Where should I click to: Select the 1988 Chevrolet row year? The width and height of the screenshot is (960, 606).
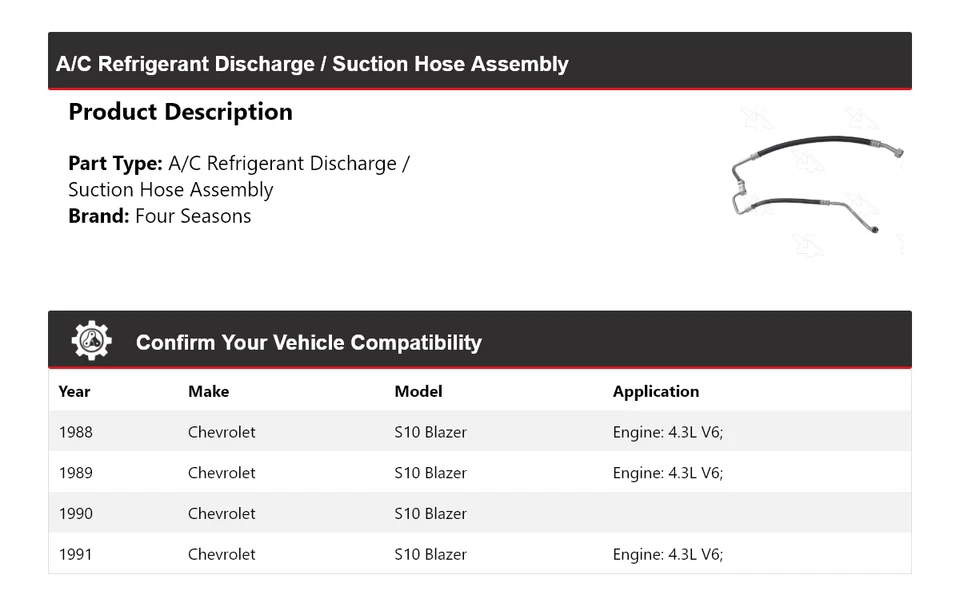point(75,432)
